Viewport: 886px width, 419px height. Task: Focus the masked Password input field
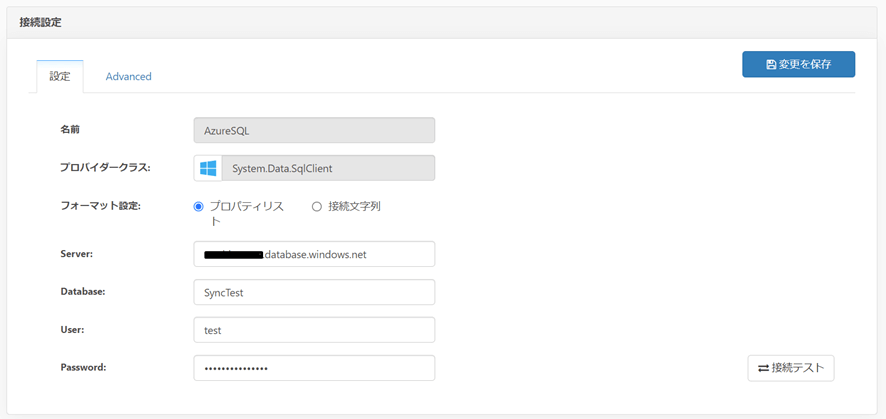click(314, 368)
